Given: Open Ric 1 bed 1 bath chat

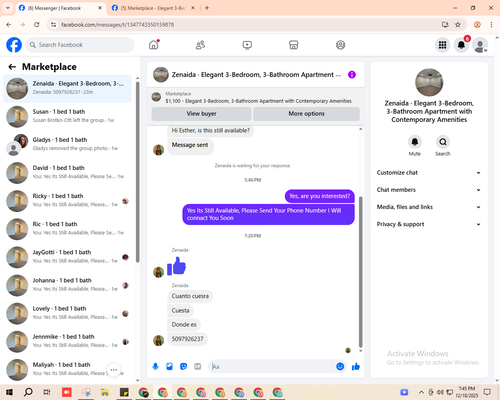Looking at the screenshot, I should click(68, 229).
